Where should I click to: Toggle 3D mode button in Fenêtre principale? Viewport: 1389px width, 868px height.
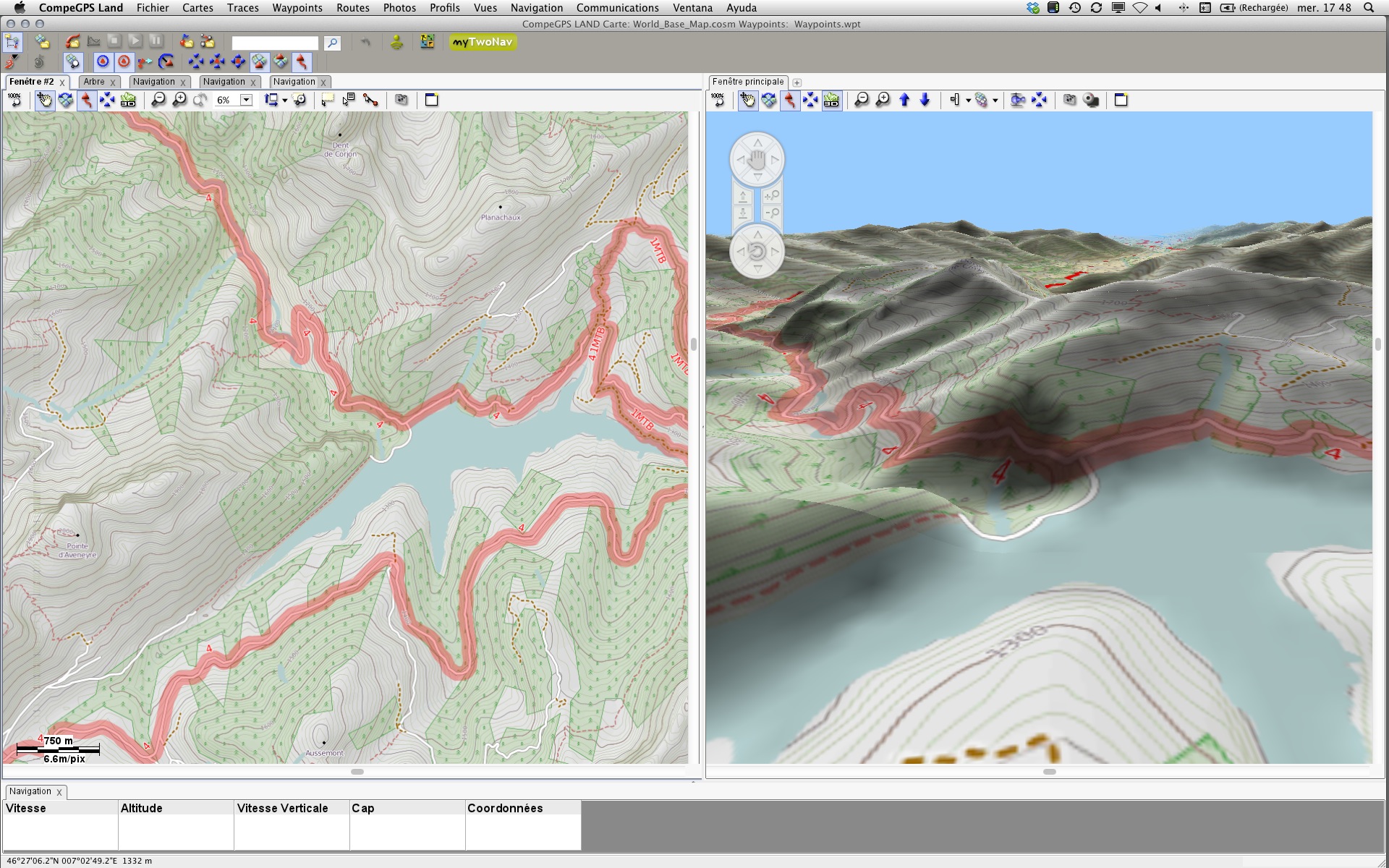[x=831, y=100]
